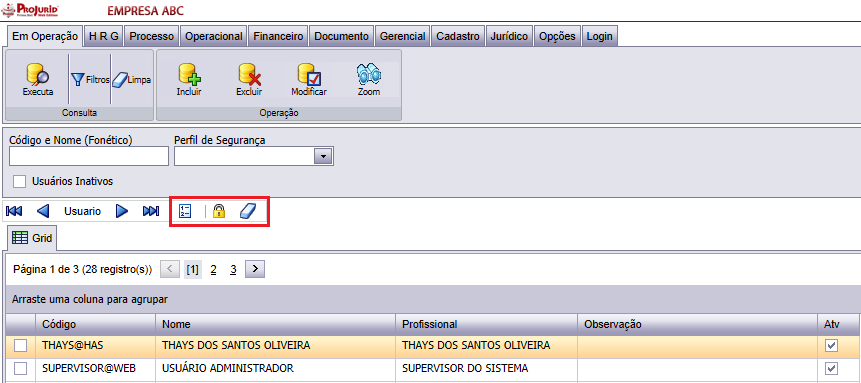Sort by Observação column header
This screenshot has height=383, width=861.
tap(697, 324)
